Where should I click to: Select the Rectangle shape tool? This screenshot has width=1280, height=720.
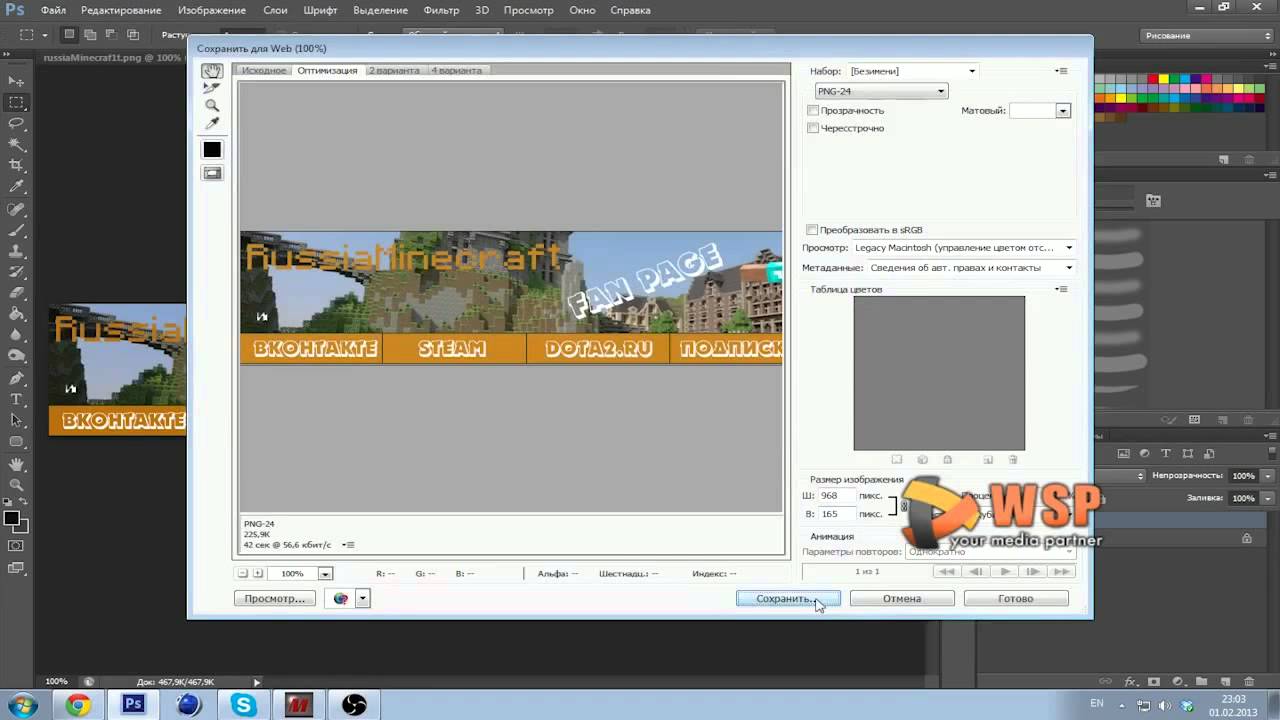(x=16, y=441)
